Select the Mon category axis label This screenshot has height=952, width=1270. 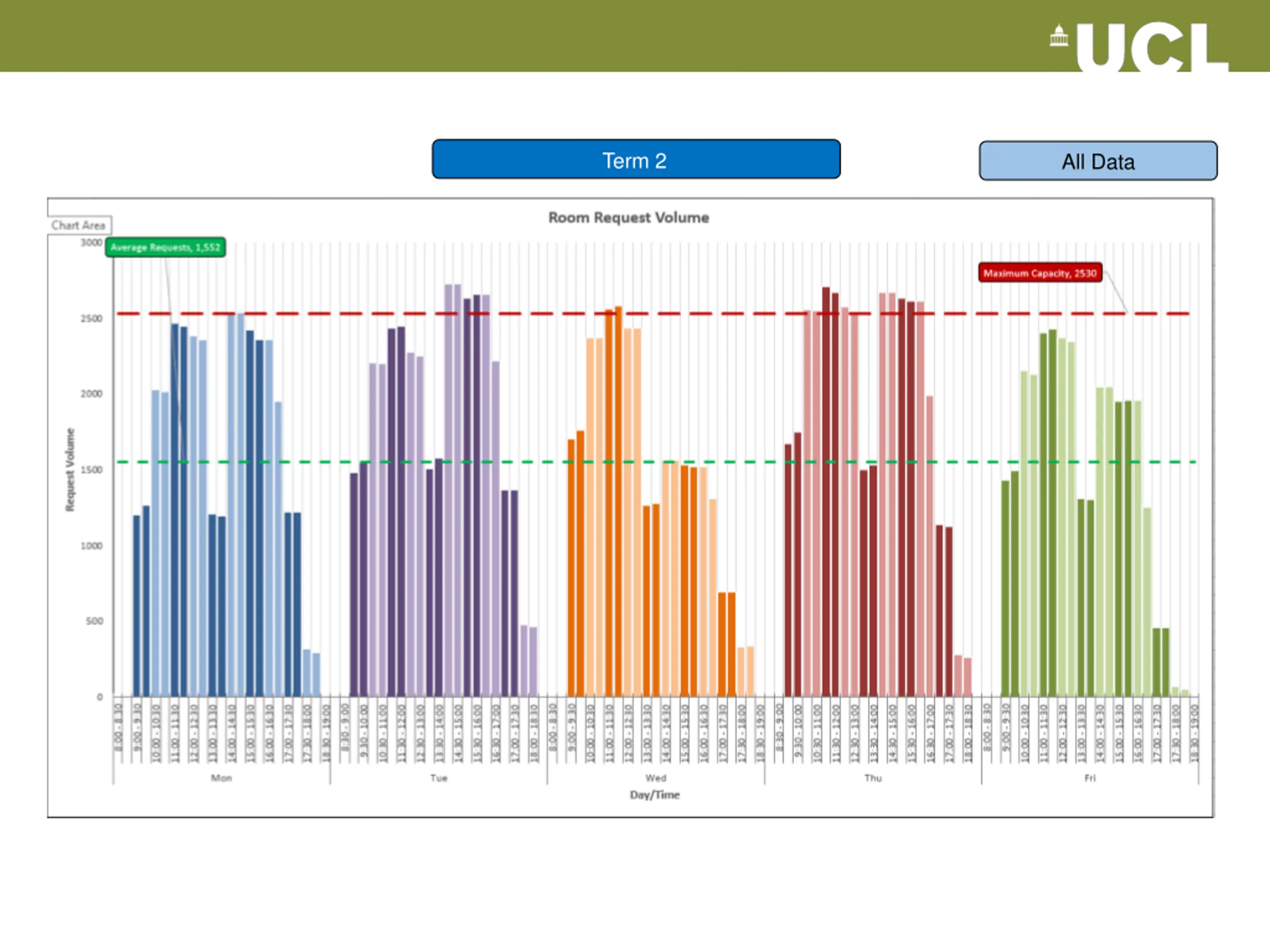tap(221, 777)
